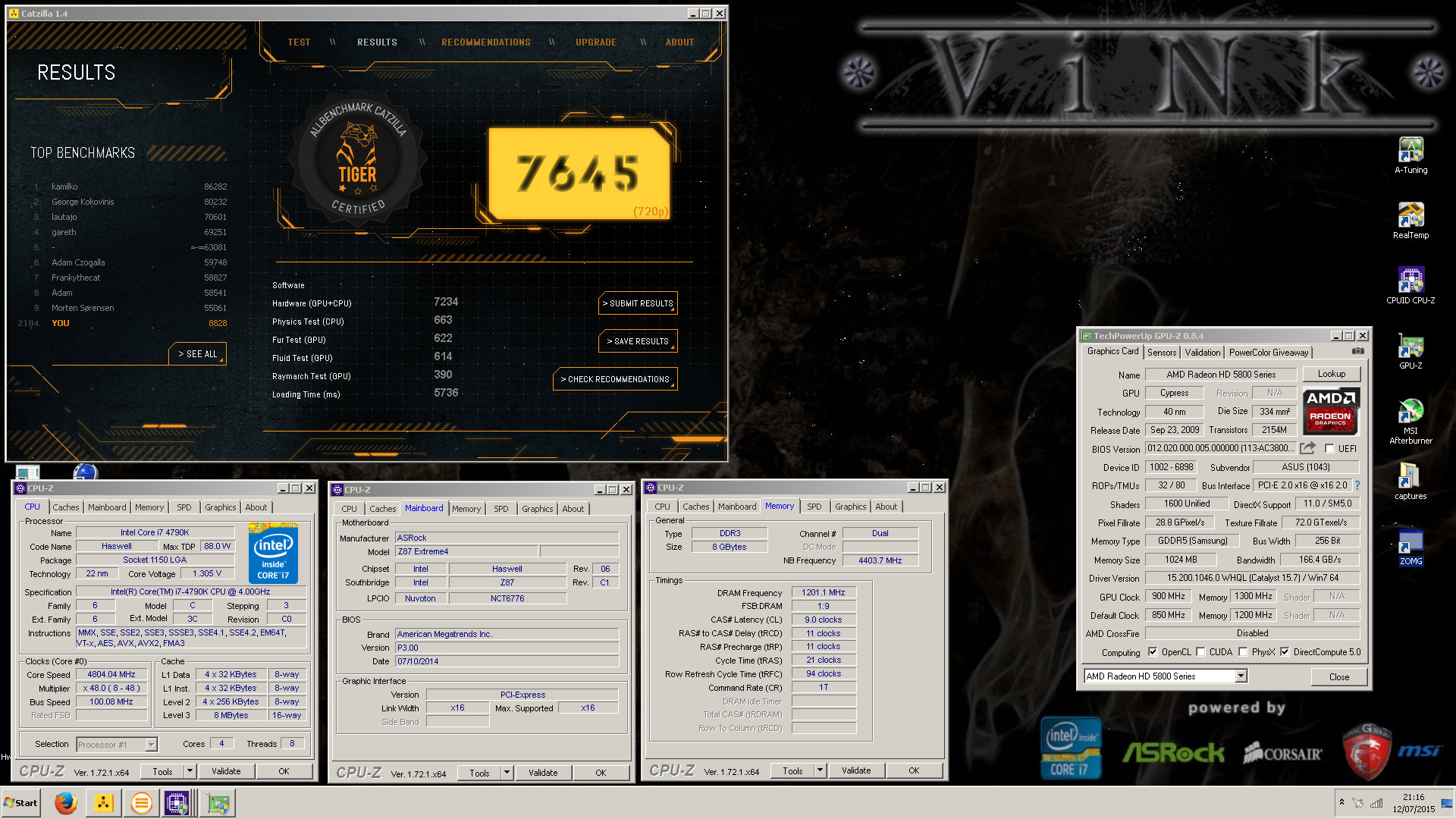Viewport: 1456px width, 819px height.
Task: Click the BIOS Version field in GPU-Z
Action: click(1220, 449)
